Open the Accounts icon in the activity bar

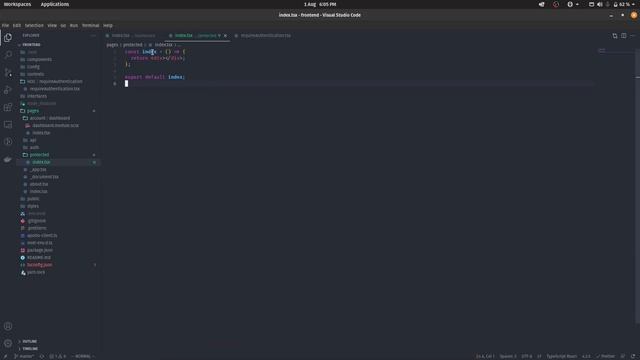coord(8,326)
